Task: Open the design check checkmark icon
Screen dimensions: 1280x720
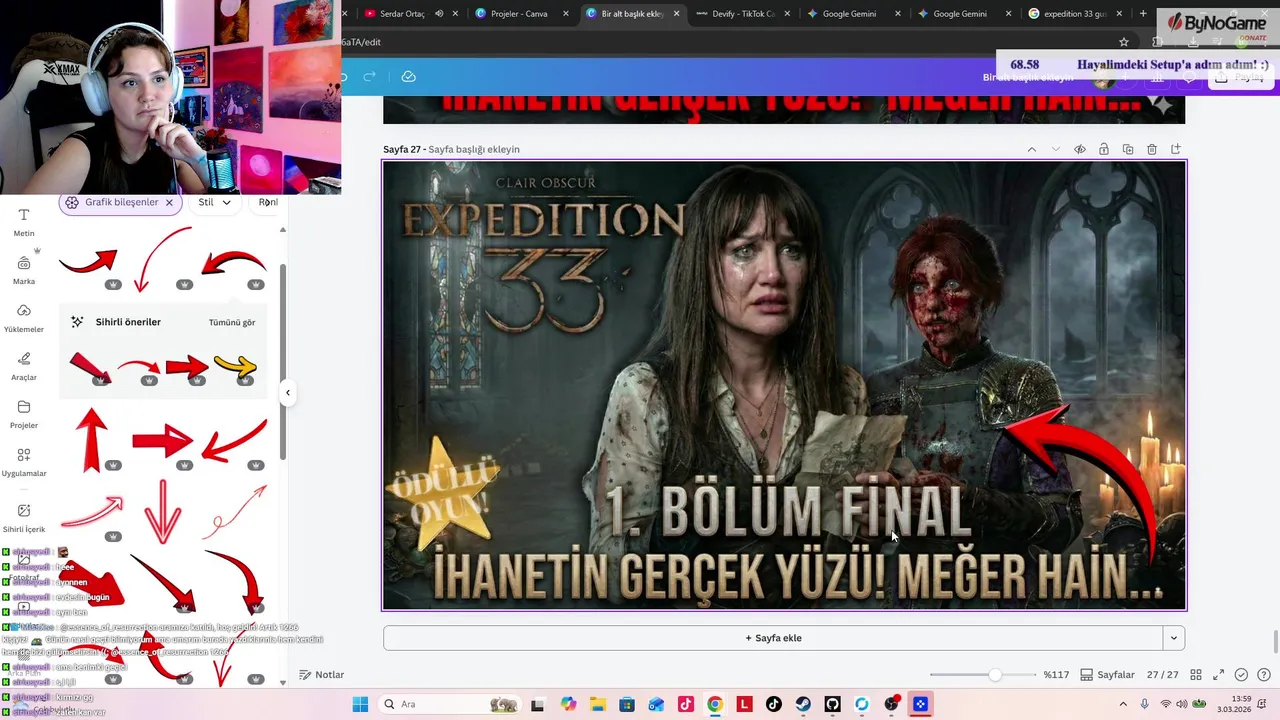Action: point(1241,675)
